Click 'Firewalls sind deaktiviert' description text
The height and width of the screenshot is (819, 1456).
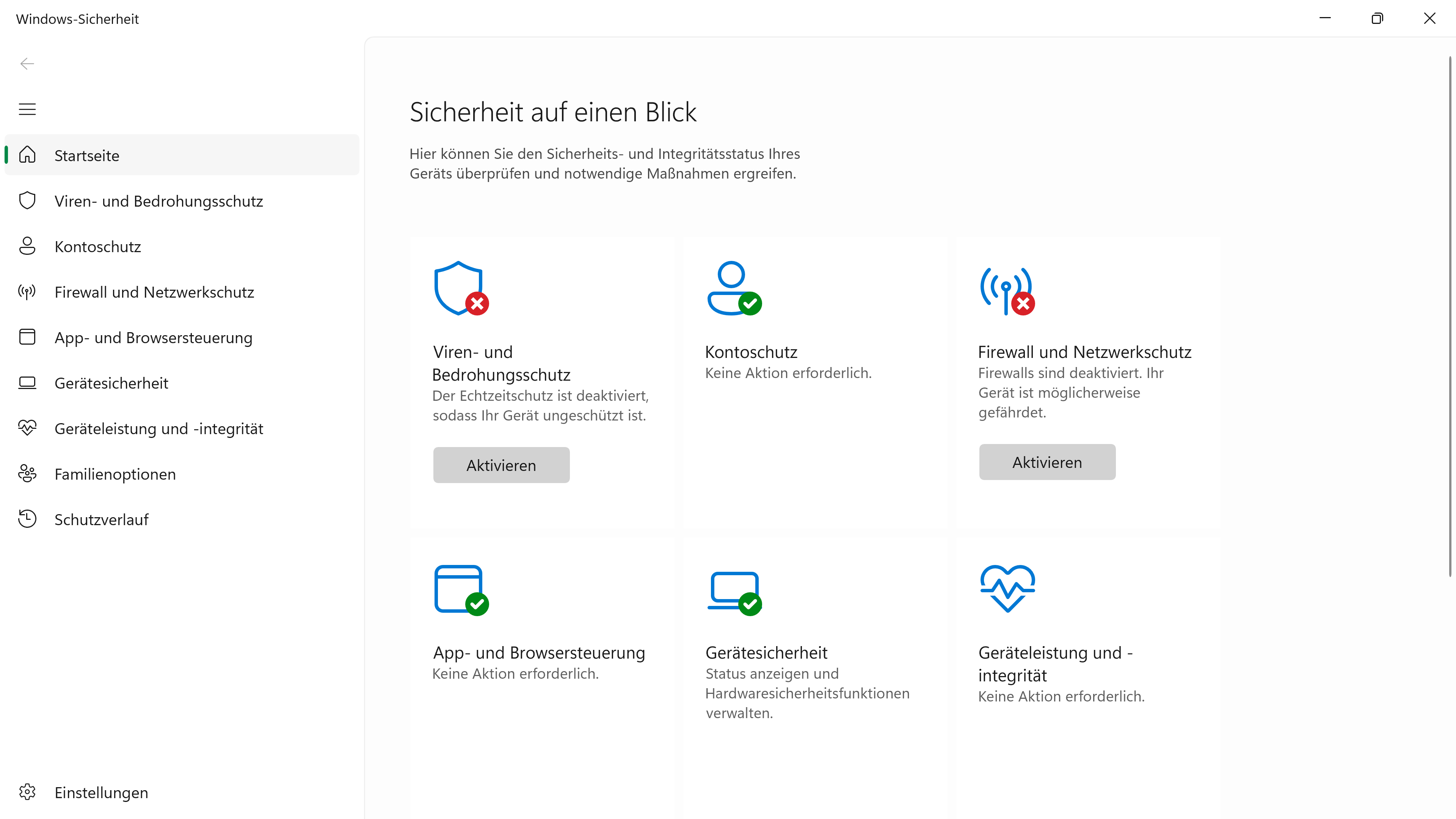[1070, 392]
